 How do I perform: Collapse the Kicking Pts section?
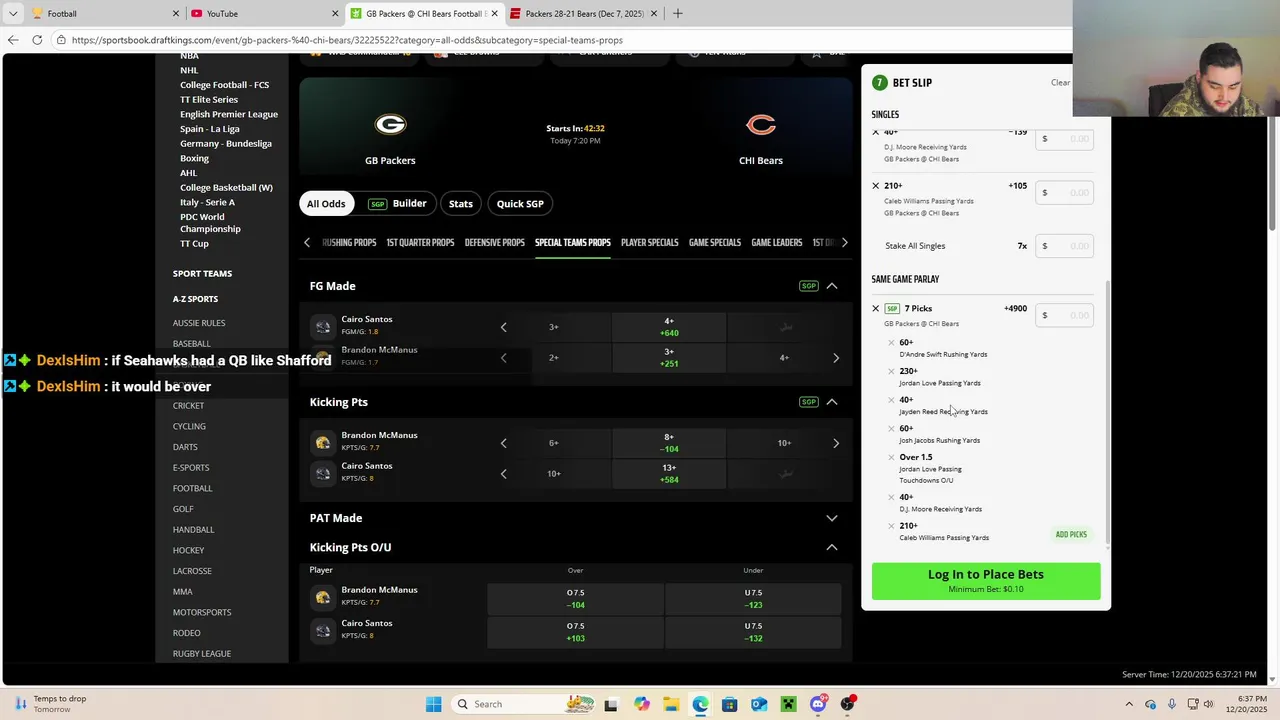[832, 402]
